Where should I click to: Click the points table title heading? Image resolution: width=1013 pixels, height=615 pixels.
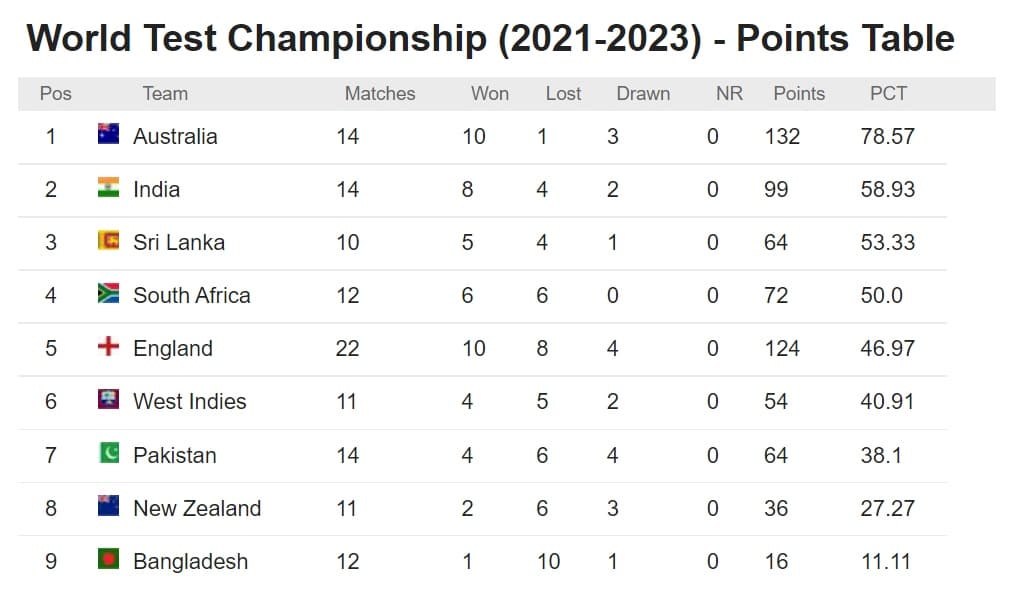click(490, 39)
